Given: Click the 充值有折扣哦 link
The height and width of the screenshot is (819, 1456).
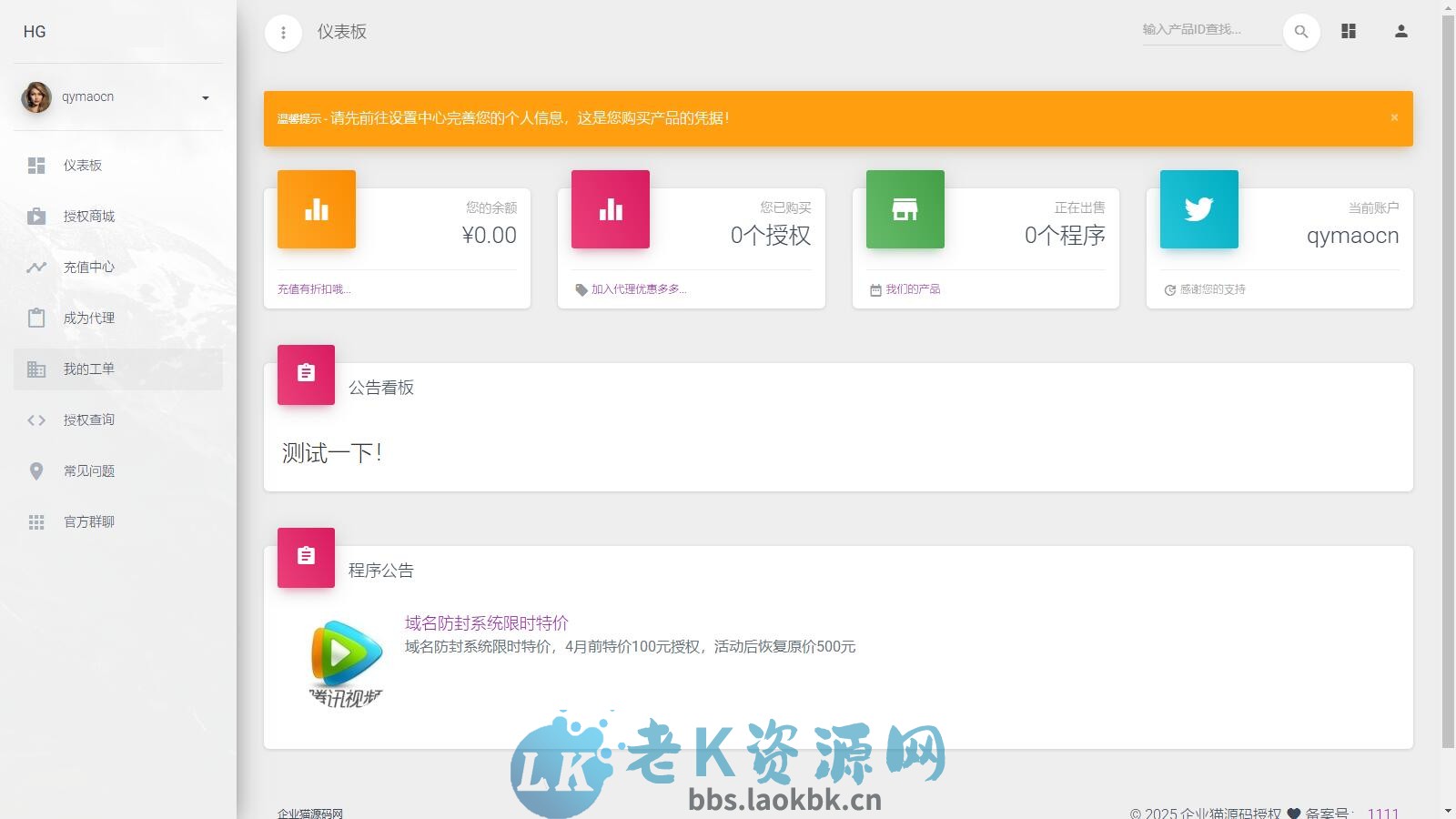Looking at the screenshot, I should [x=313, y=288].
